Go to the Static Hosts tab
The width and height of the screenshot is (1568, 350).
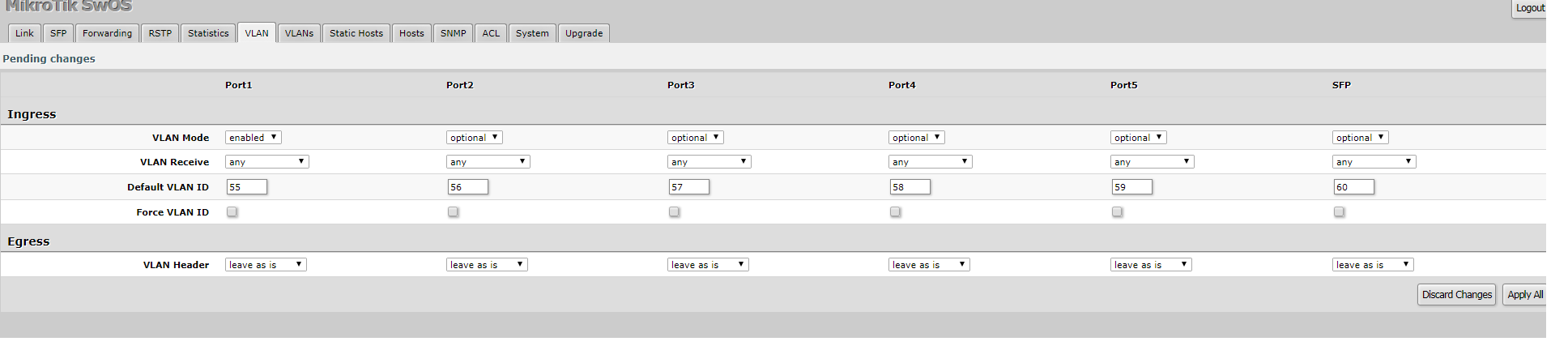point(356,33)
